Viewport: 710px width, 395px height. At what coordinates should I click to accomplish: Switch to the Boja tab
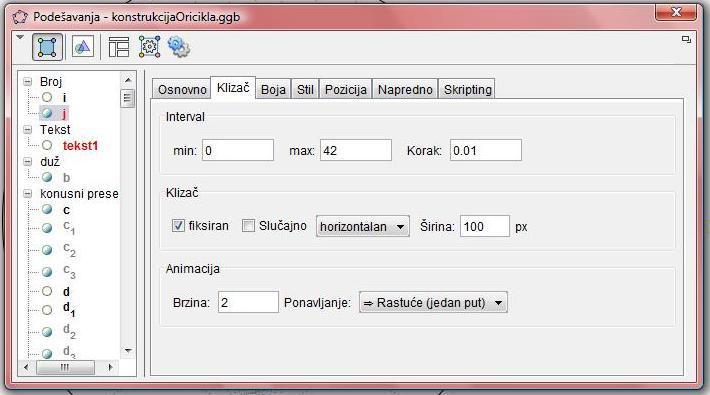click(x=273, y=89)
